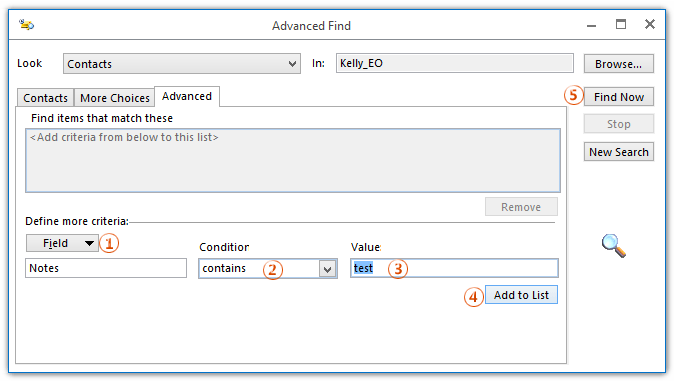Expand the Field dropdown button
The width and height of the screenshot is (676, 383).
(x=62, y=243)
